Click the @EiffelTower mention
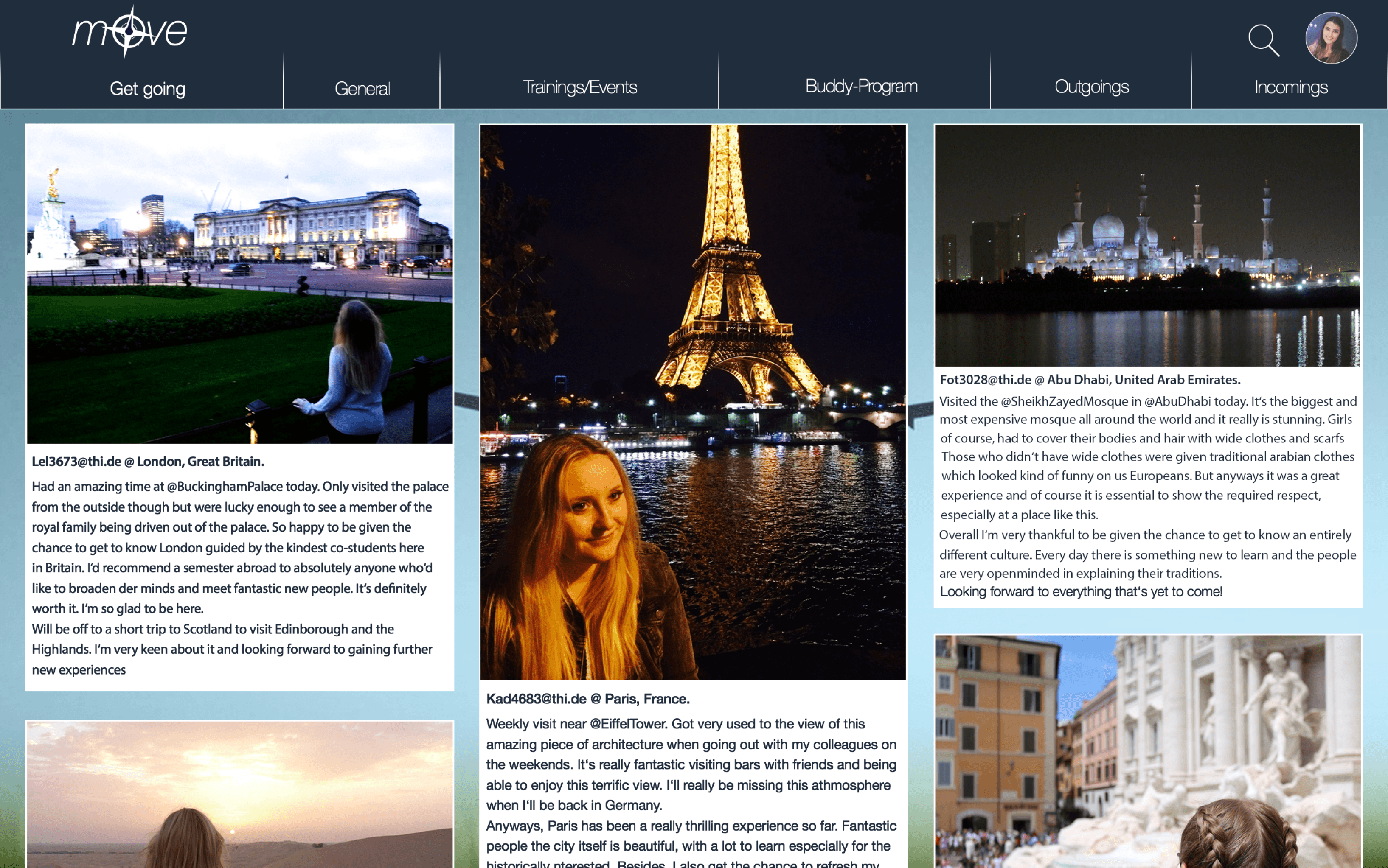 [628, 724]
